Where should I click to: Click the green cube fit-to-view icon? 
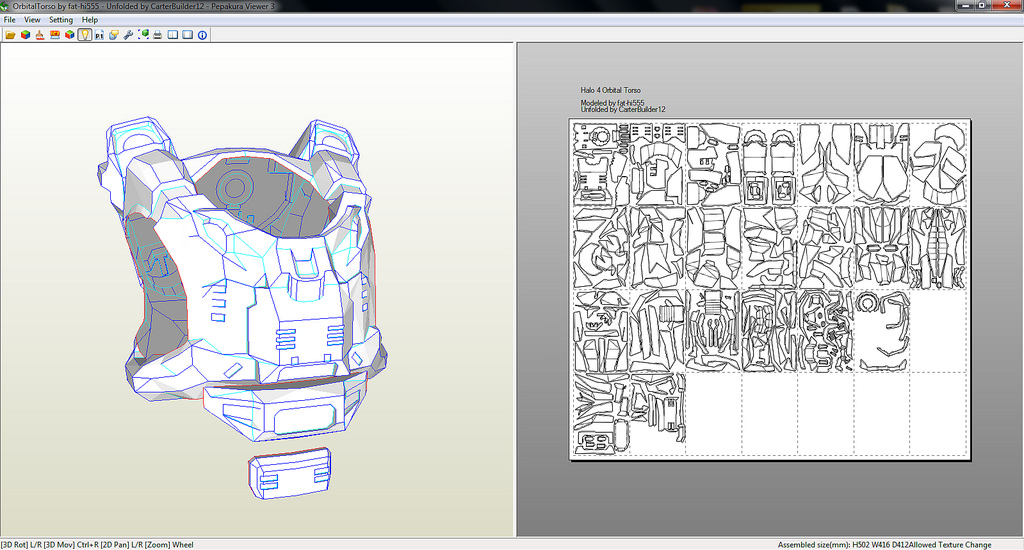pos(143,35)
